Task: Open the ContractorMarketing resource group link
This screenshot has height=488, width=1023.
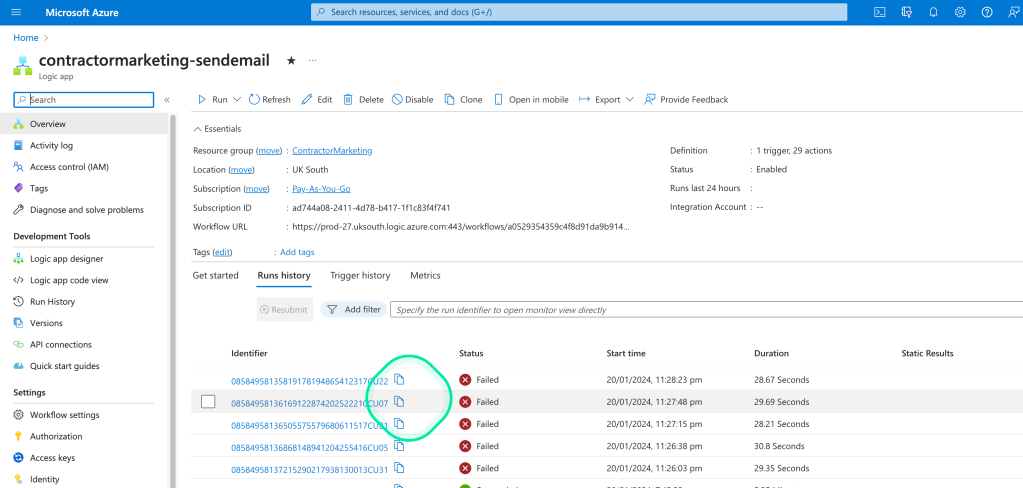Action: coord(332,151)
